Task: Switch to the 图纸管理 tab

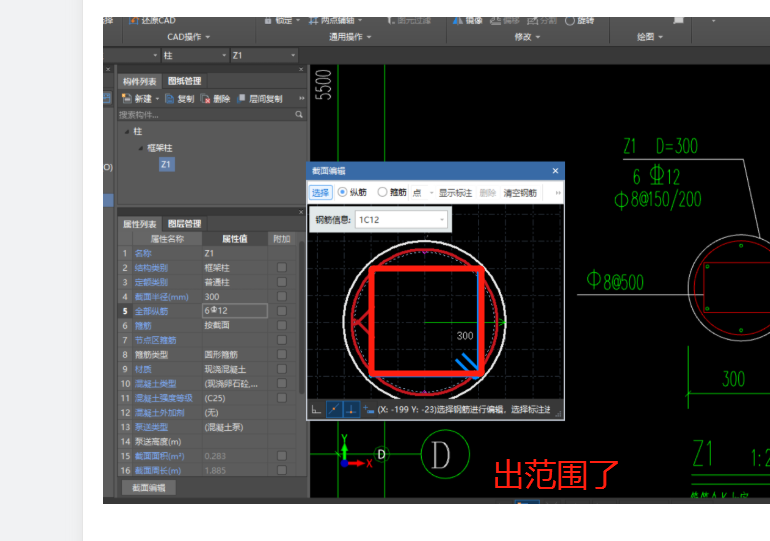Action: [x=185, y=81]
